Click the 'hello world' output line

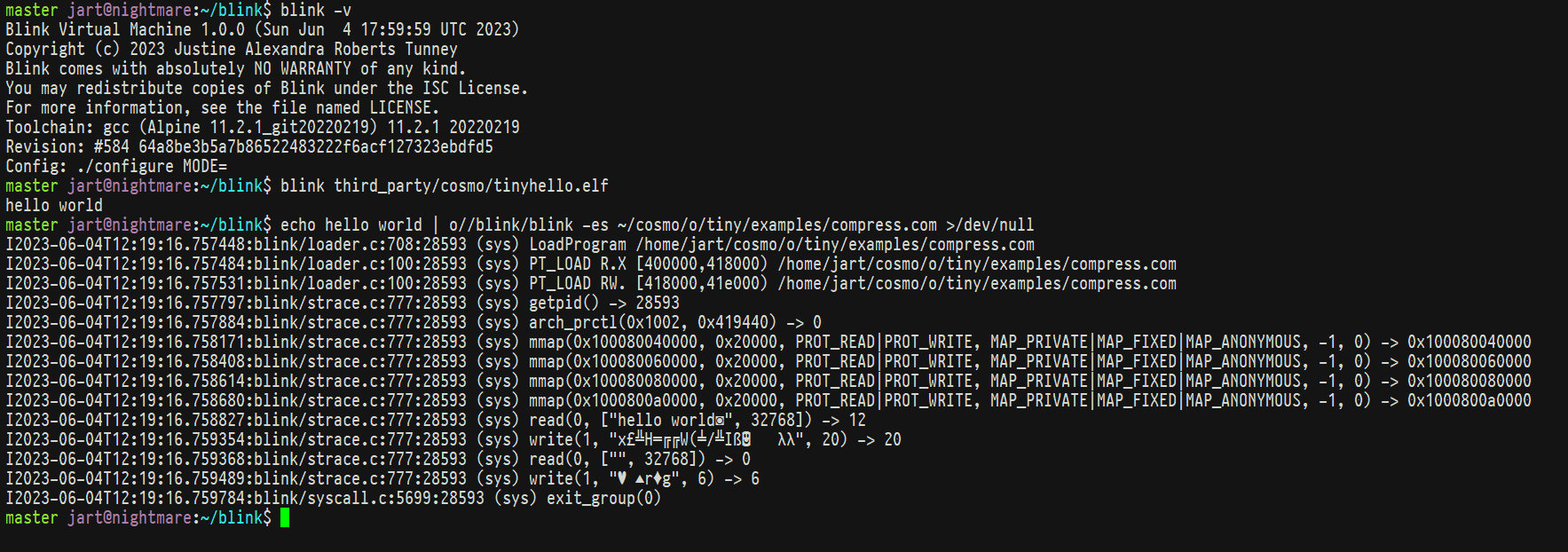[54, 205]
